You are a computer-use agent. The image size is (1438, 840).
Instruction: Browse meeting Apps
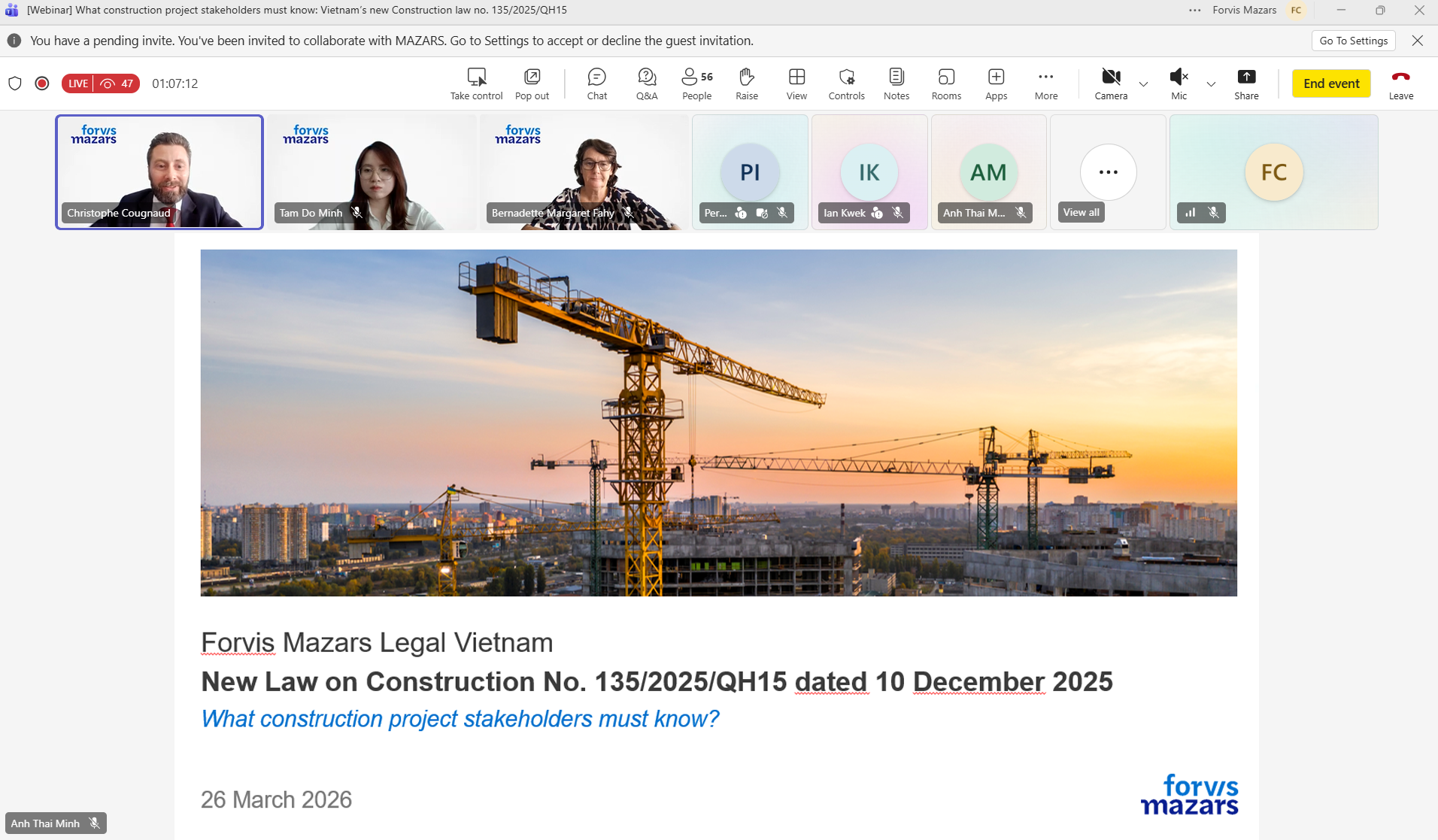[995, 83]
